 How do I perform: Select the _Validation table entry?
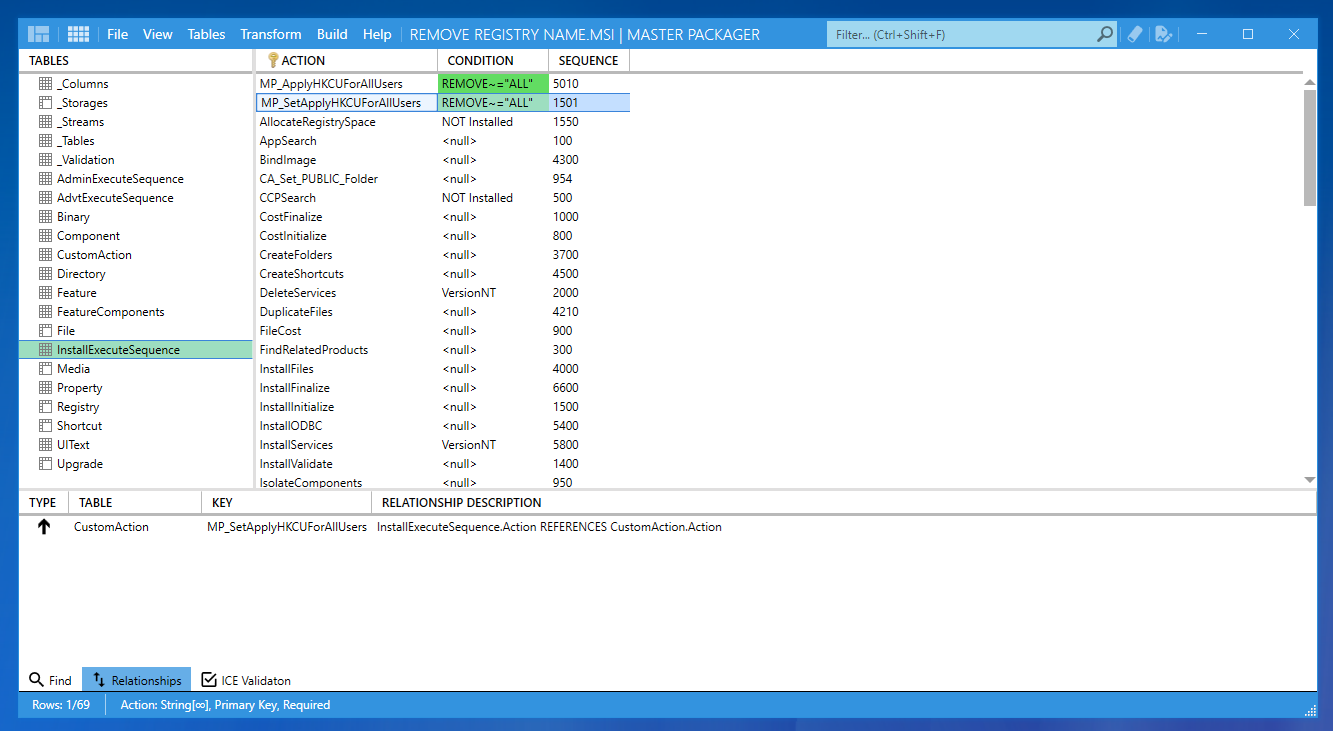coord(85,160)
